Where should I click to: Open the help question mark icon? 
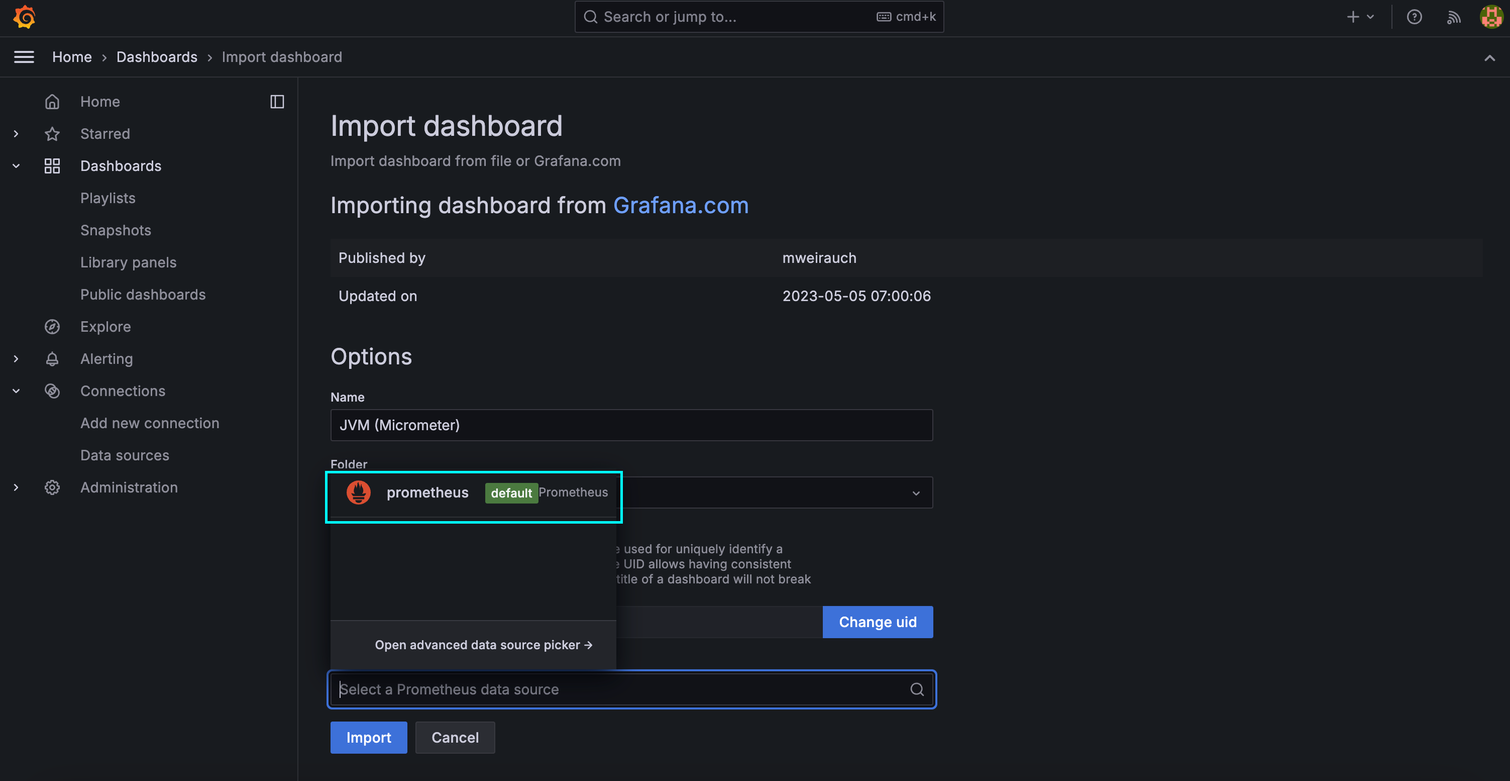1414,17
